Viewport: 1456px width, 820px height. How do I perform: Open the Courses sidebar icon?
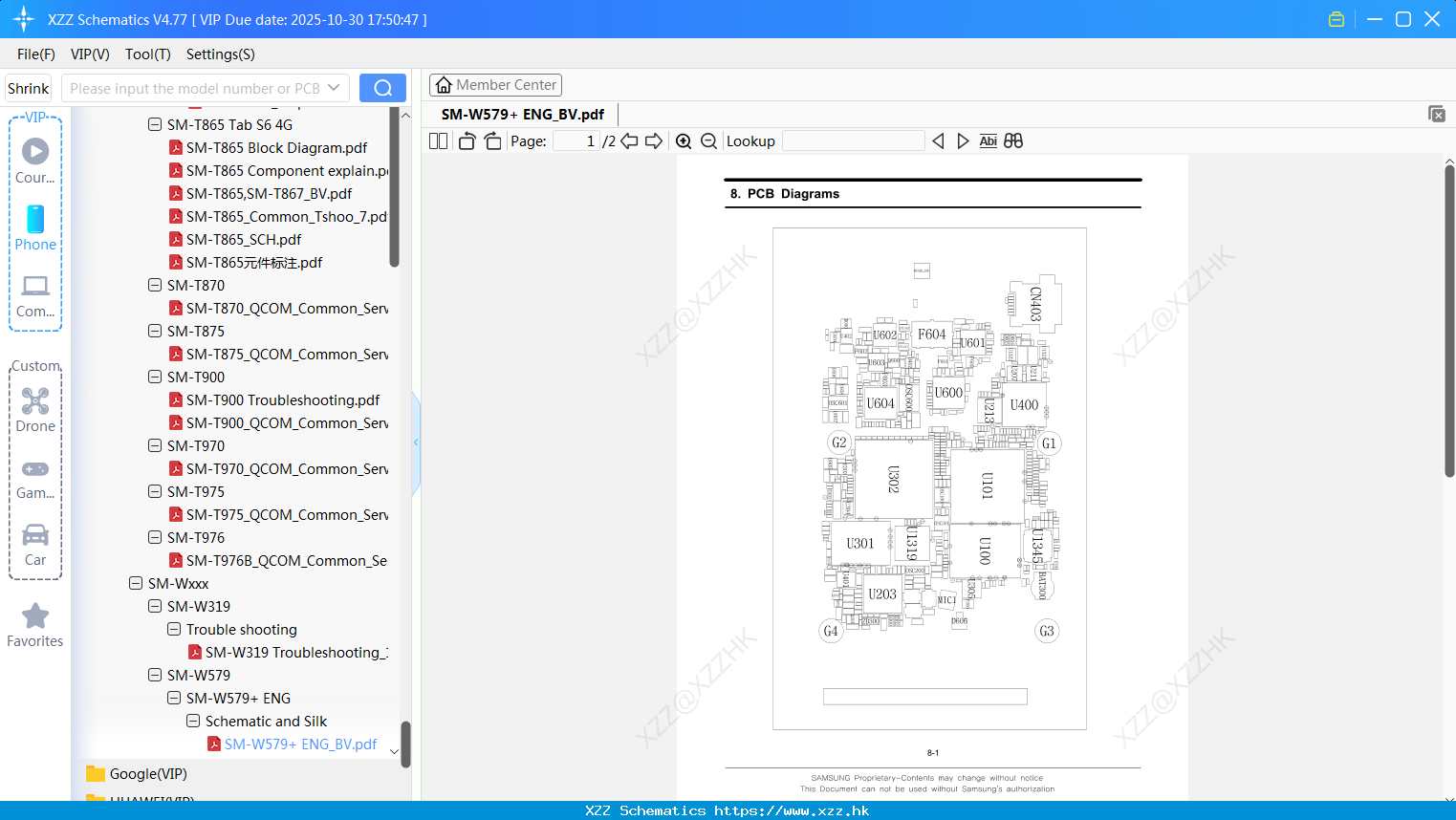point(35,161)
